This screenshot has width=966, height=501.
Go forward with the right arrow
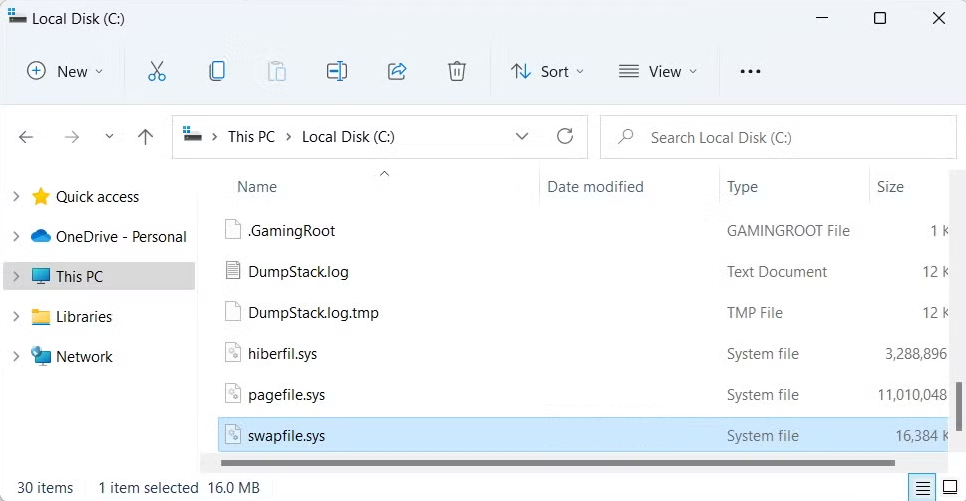(x=71, y=137)
